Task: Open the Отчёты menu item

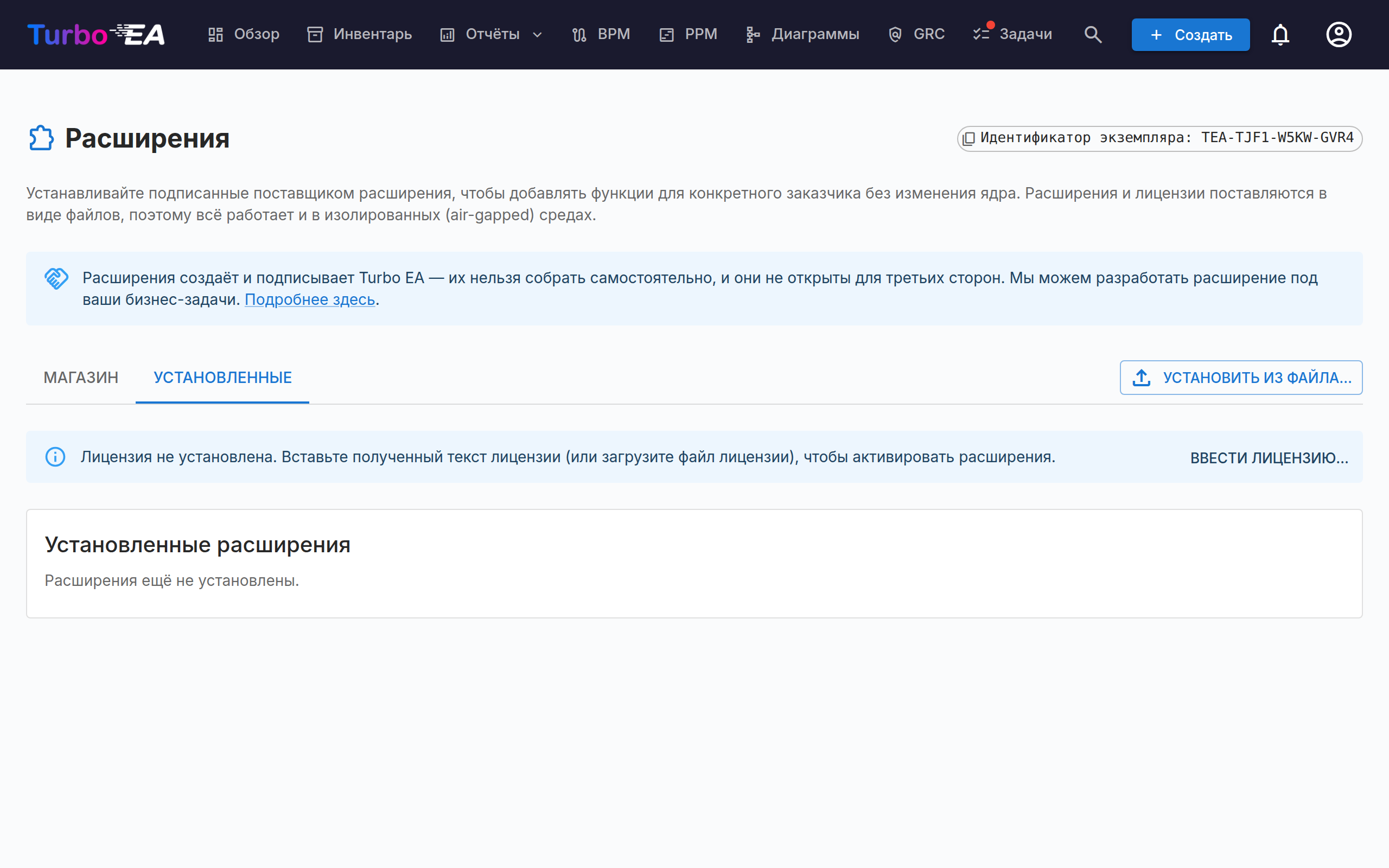Action: (x=492, y=34)
